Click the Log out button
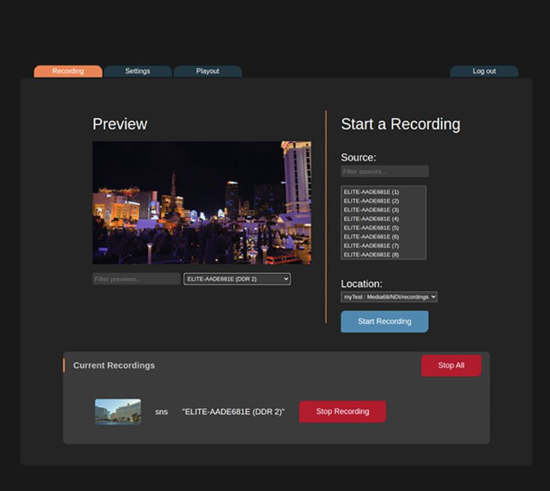Viewport: 550px width, 491px height. (484, 71)
